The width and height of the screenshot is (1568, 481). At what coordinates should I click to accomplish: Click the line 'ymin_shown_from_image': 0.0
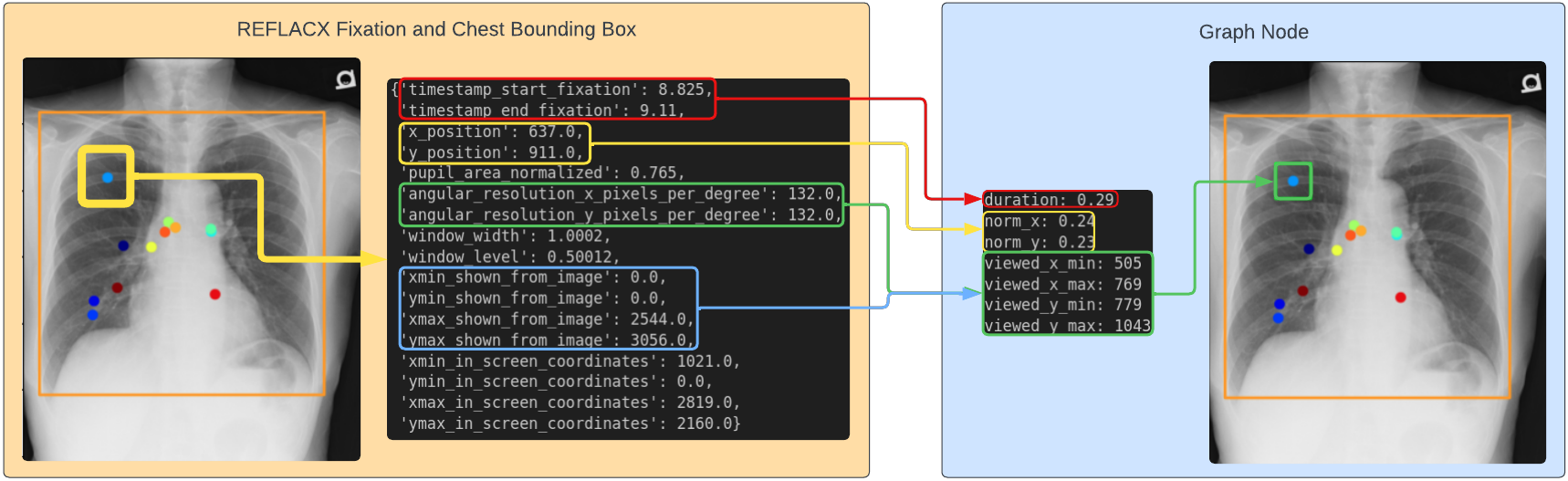coord(533,298)
